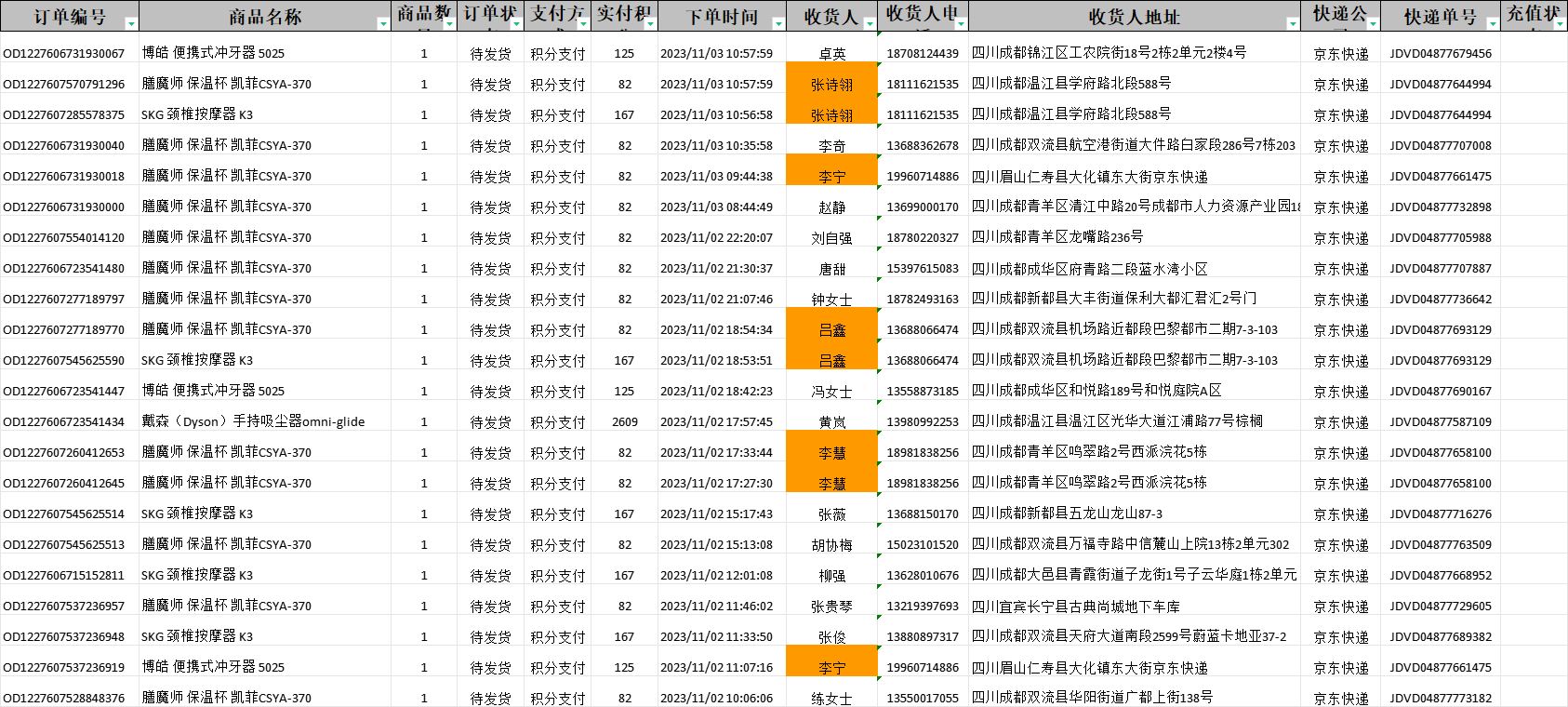Image resolution: width=1568 pixels, height=707 pixels.
Task: Open the 订单编号 column filter dropdown
Action: [131, 24]
